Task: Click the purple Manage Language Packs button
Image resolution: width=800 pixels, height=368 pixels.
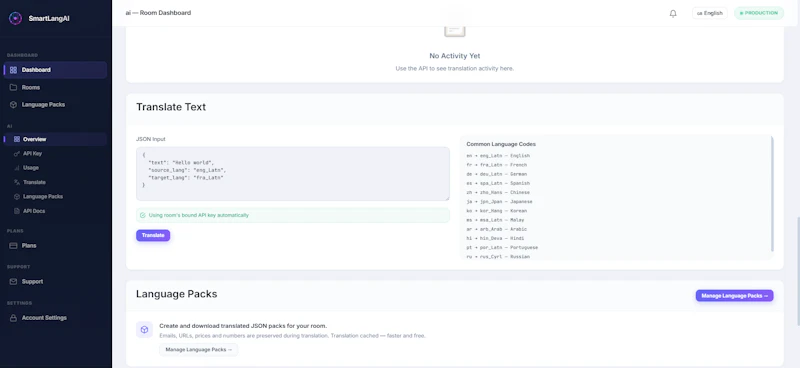Action: click(x=734, y=296)
